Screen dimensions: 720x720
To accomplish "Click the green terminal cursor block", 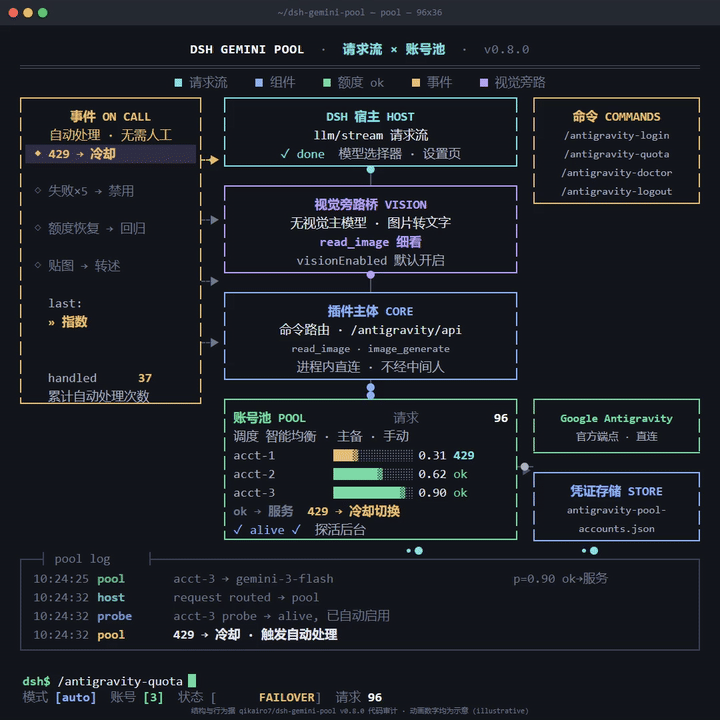I will [x=192, y=681].
